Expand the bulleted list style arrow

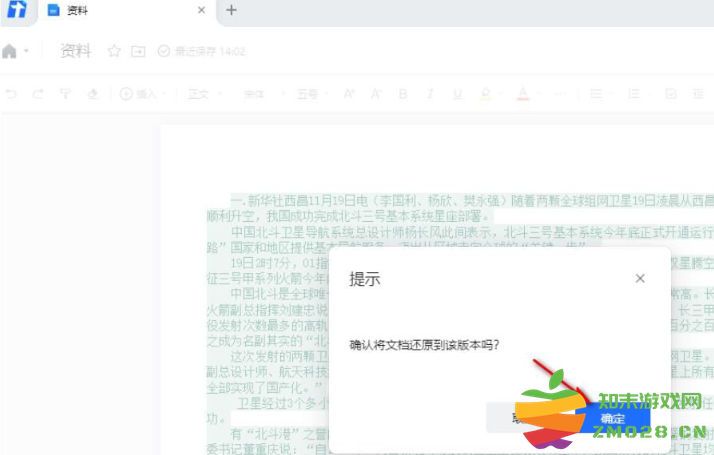point(612,94)
